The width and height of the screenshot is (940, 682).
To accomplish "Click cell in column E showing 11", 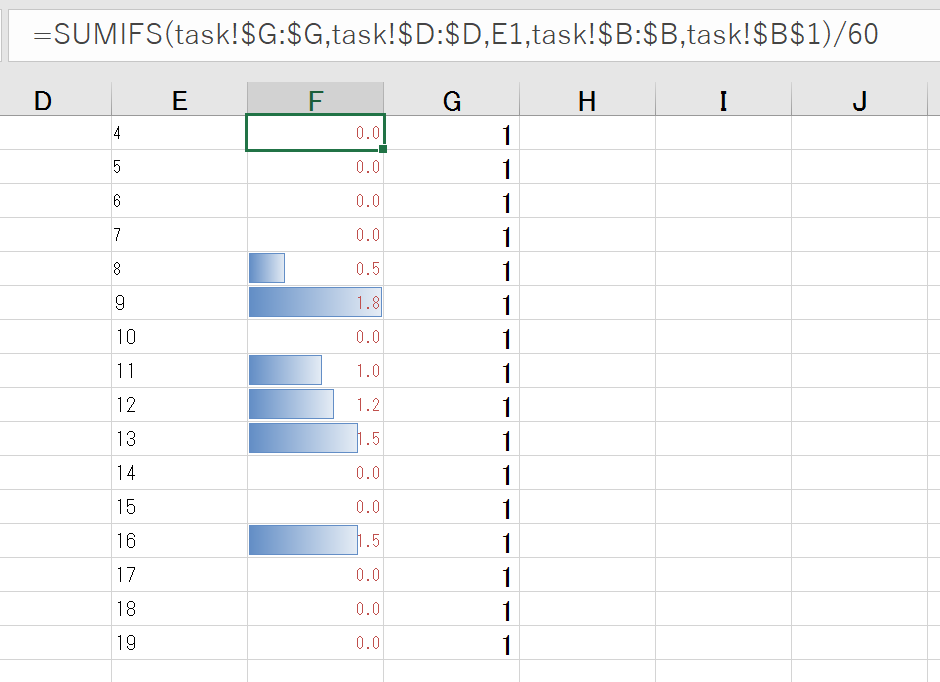I will click(179, 370).
